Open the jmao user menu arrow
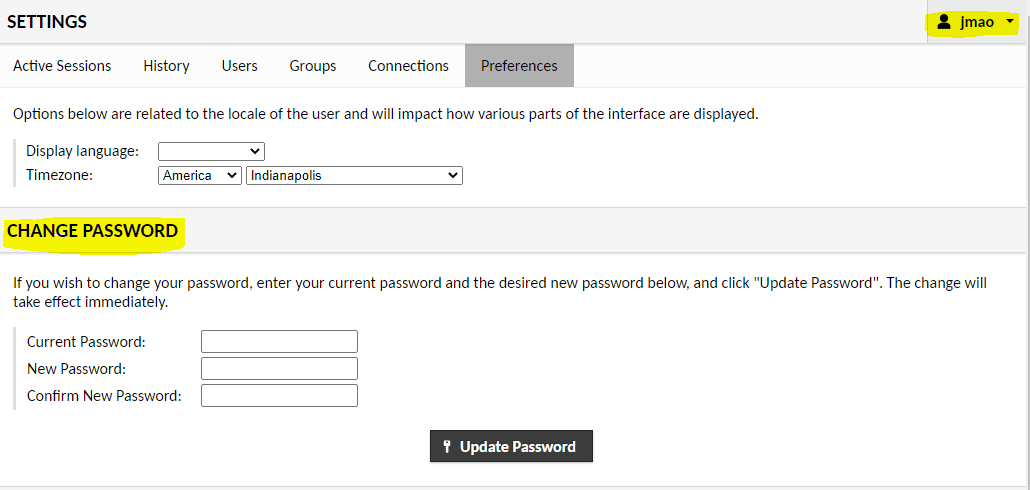Viewport: 1030px width, 490px height. coord(1010,22)
